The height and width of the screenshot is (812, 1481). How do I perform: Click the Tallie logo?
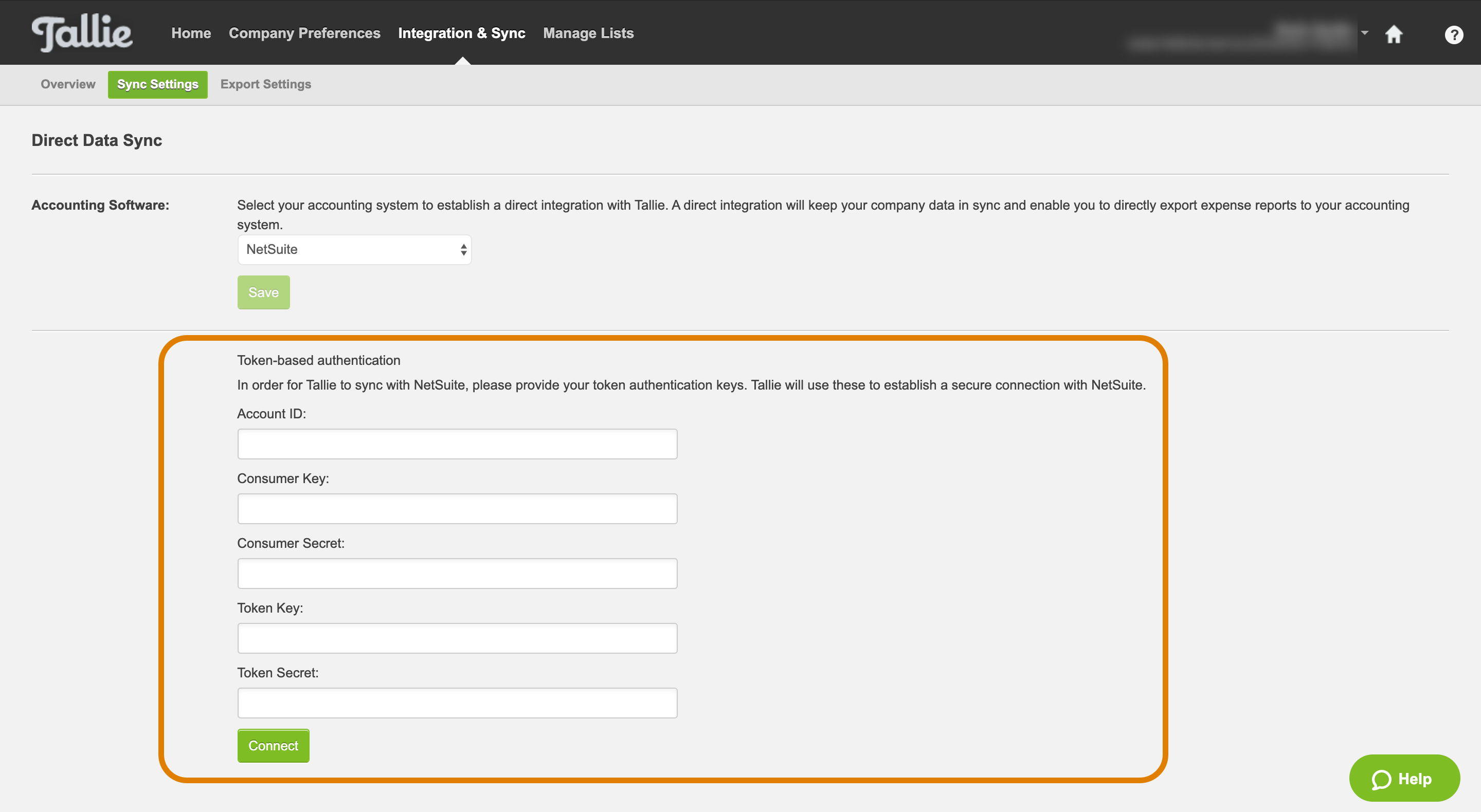tap(82, 33)
